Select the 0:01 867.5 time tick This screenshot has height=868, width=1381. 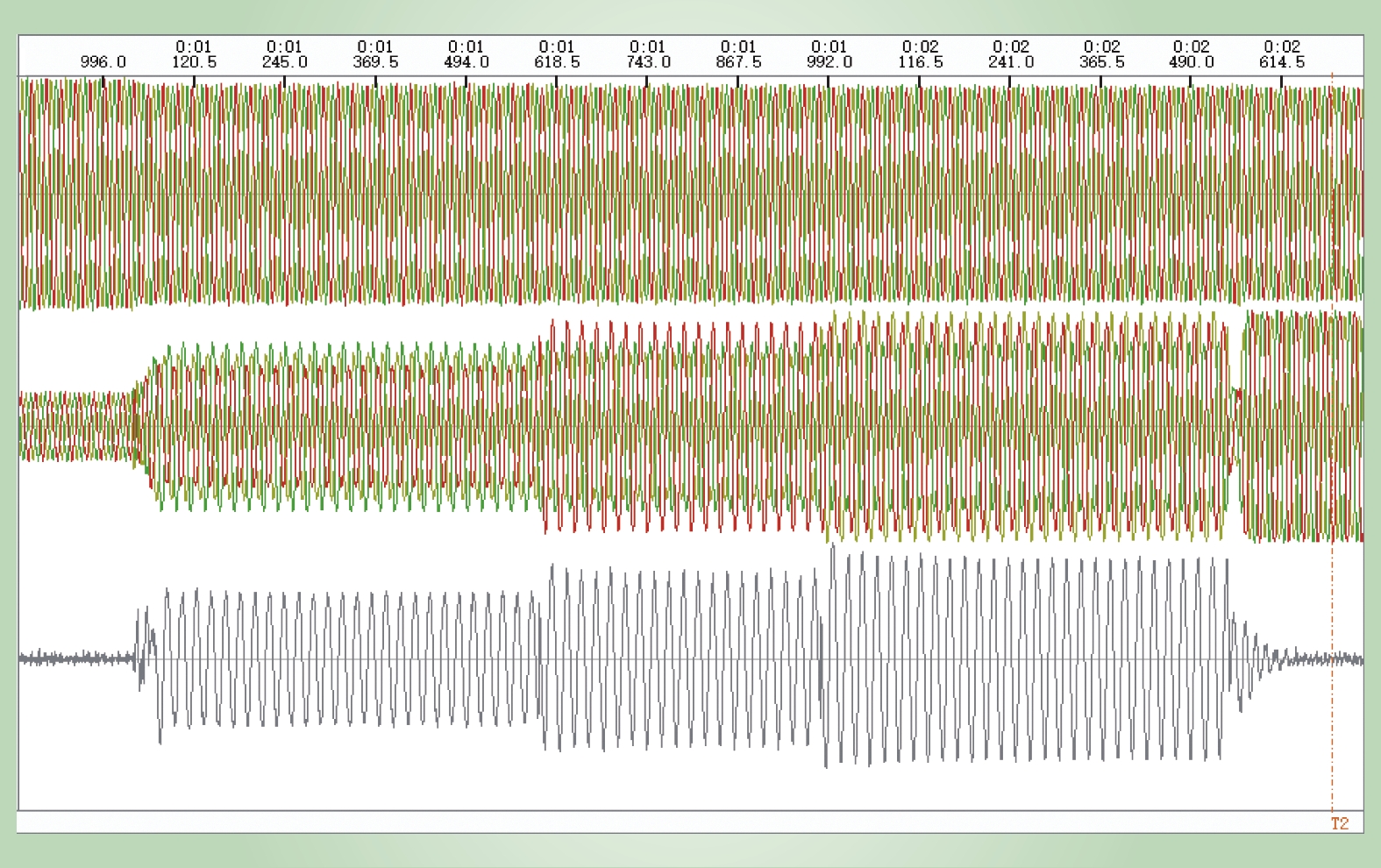pos(738,54)
